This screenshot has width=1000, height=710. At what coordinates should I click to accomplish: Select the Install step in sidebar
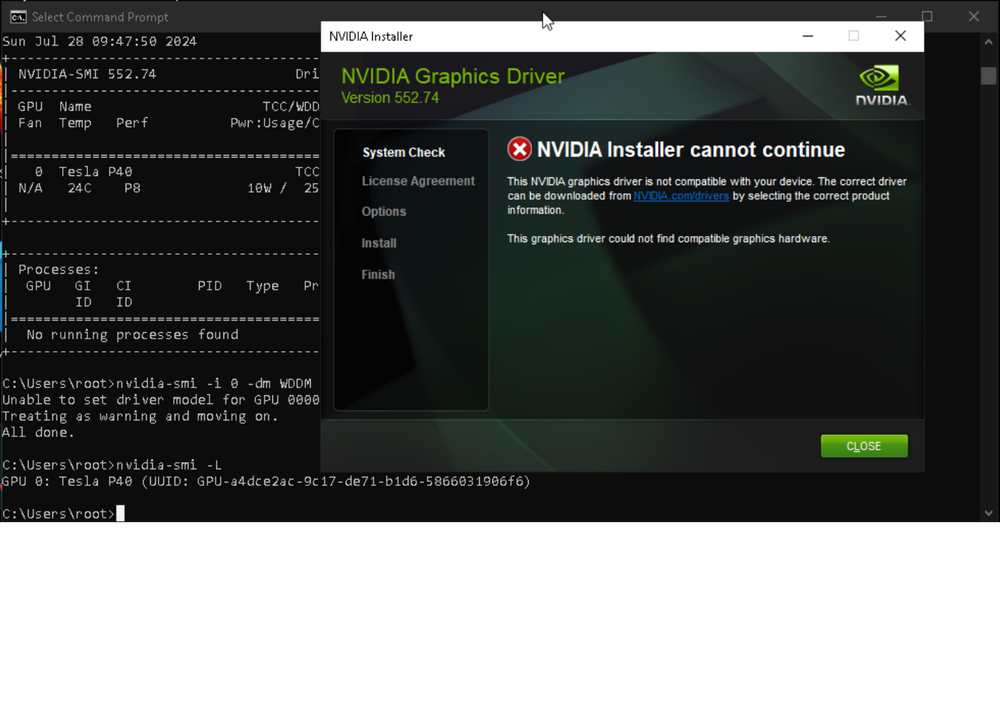tap(379, 243)
